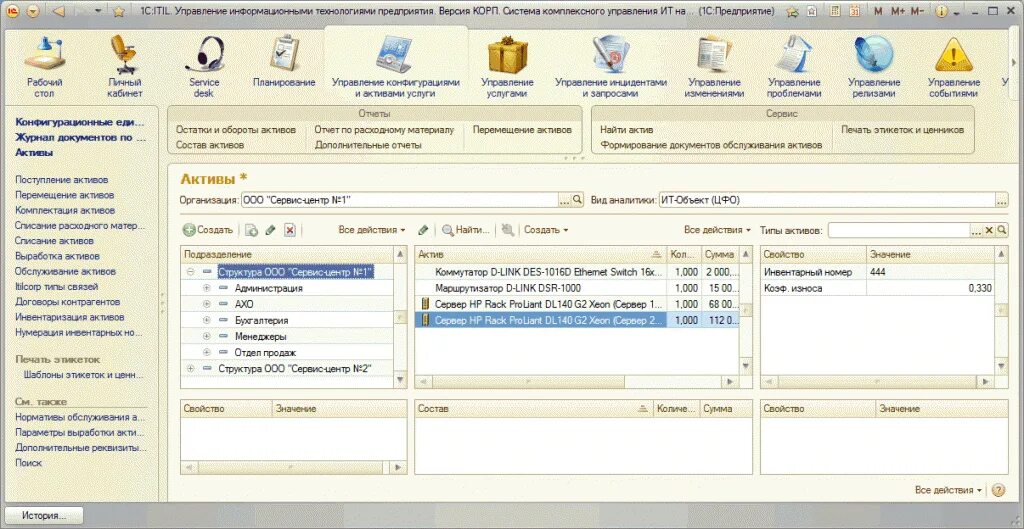1024x529 pixels.
Task: Open the Управление событиями section
Action: click(954, 67)
